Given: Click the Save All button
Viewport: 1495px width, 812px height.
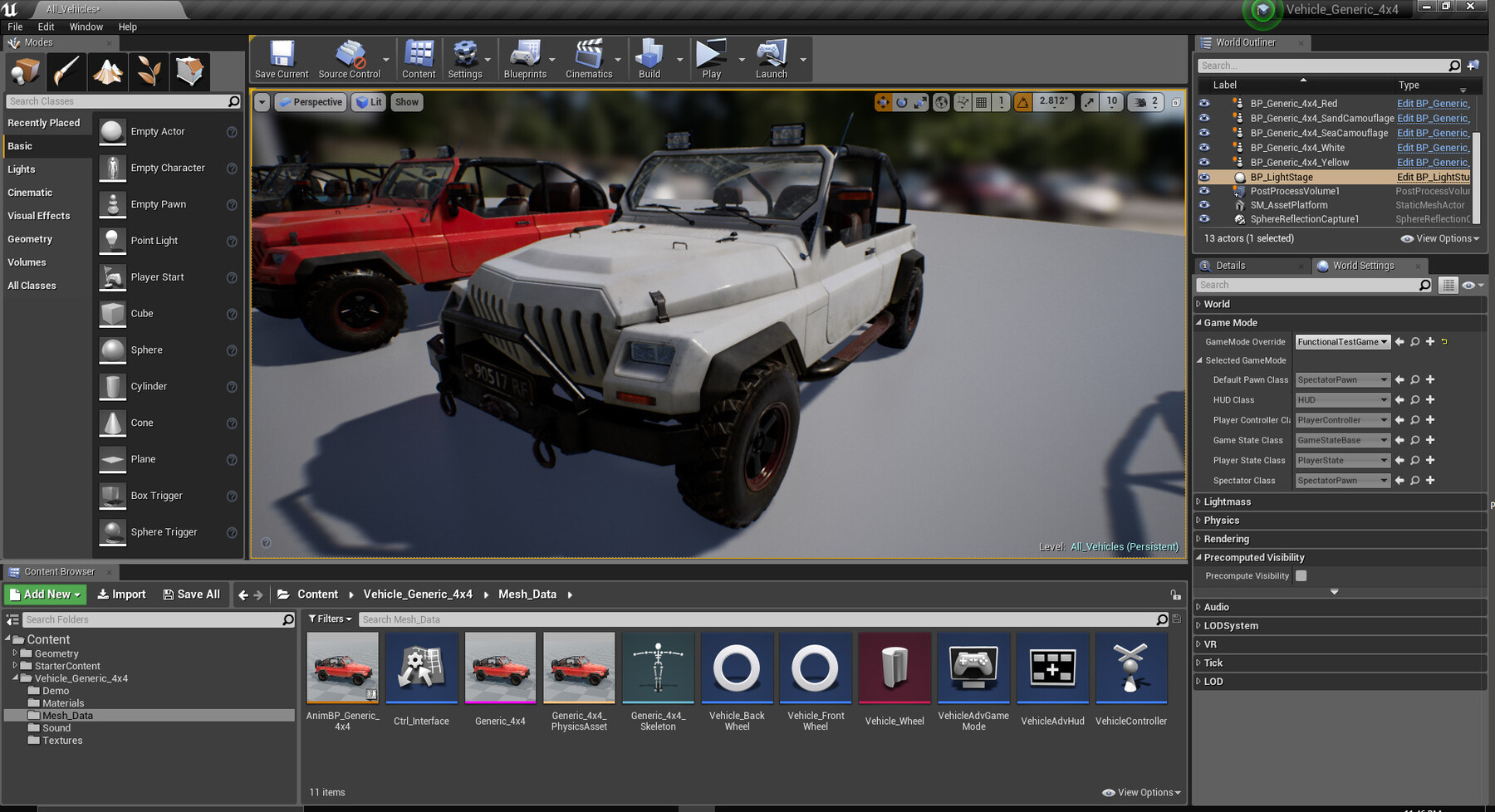Looking at the screenshot, I should coord(192,594).
